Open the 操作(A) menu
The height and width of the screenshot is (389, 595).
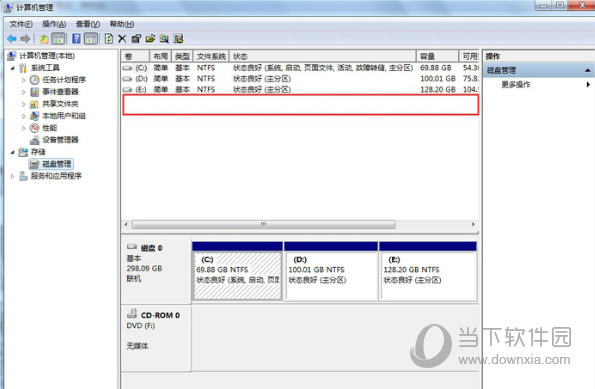(54, 24)
